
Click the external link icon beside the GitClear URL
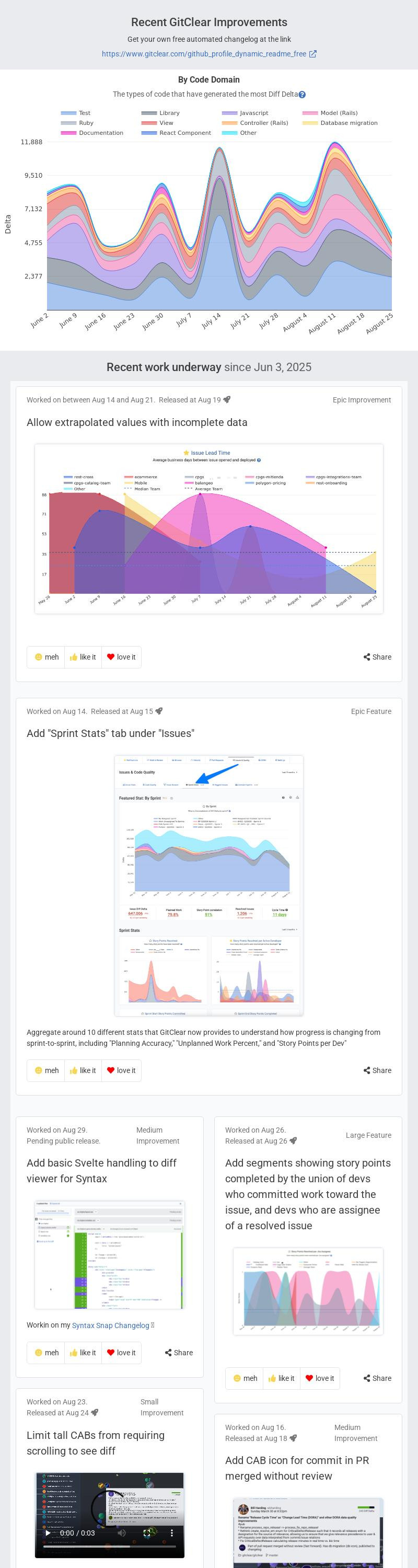click(313, 54)
